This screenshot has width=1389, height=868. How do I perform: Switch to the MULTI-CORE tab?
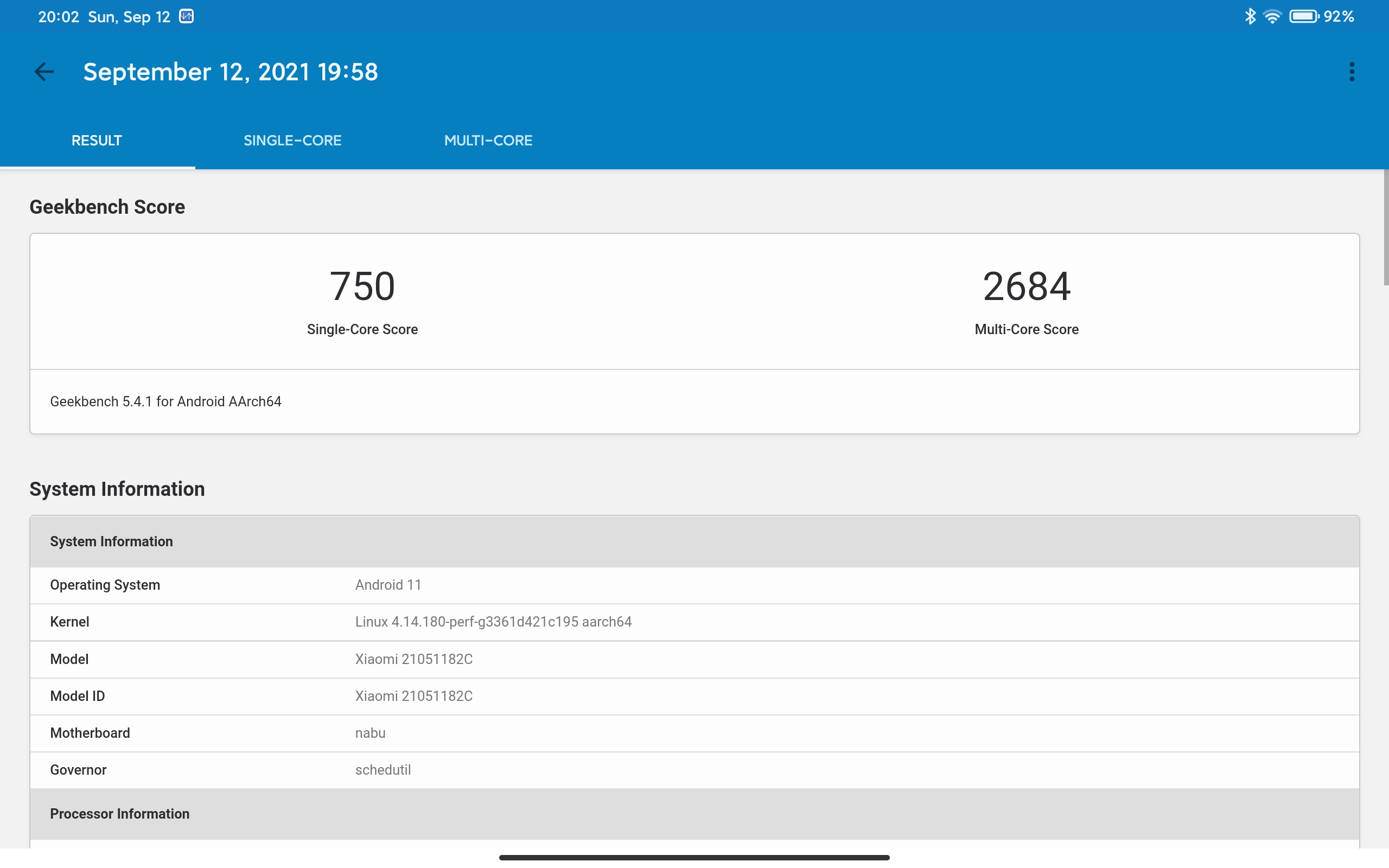[488, 141]
